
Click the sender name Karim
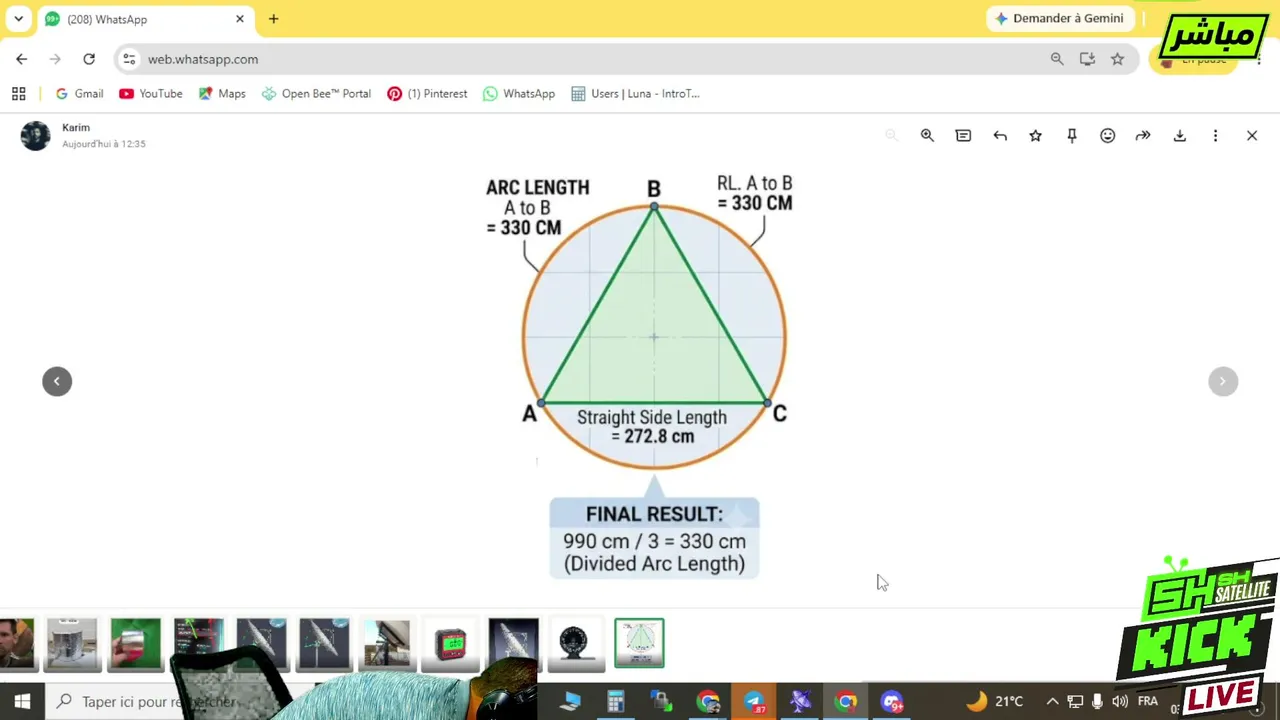[x=76, y=127]
